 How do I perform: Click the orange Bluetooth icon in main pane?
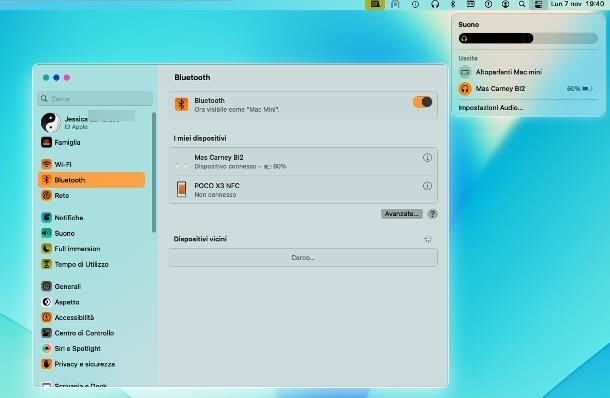tap(181, 104)
